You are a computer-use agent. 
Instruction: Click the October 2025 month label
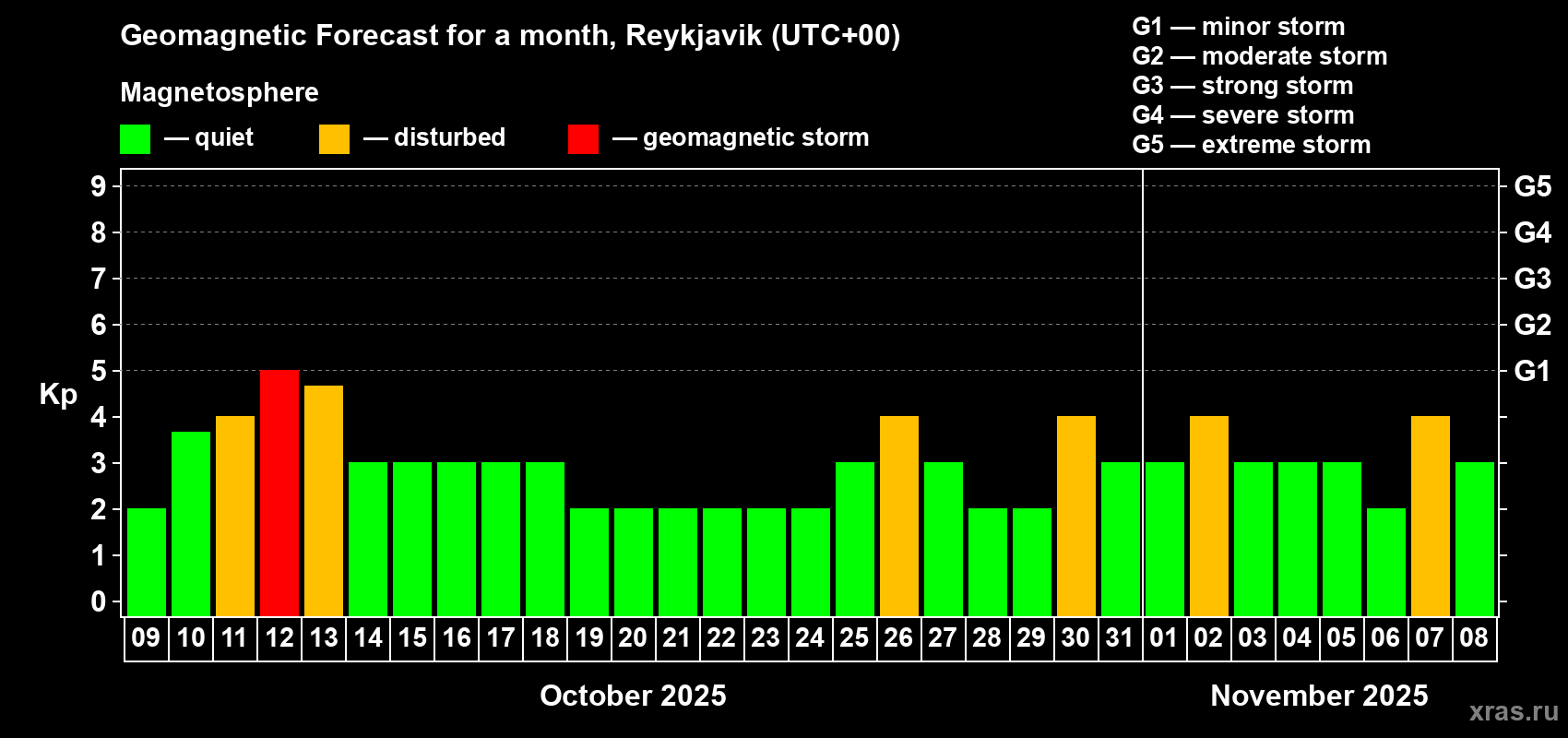[x=633, y=696]
